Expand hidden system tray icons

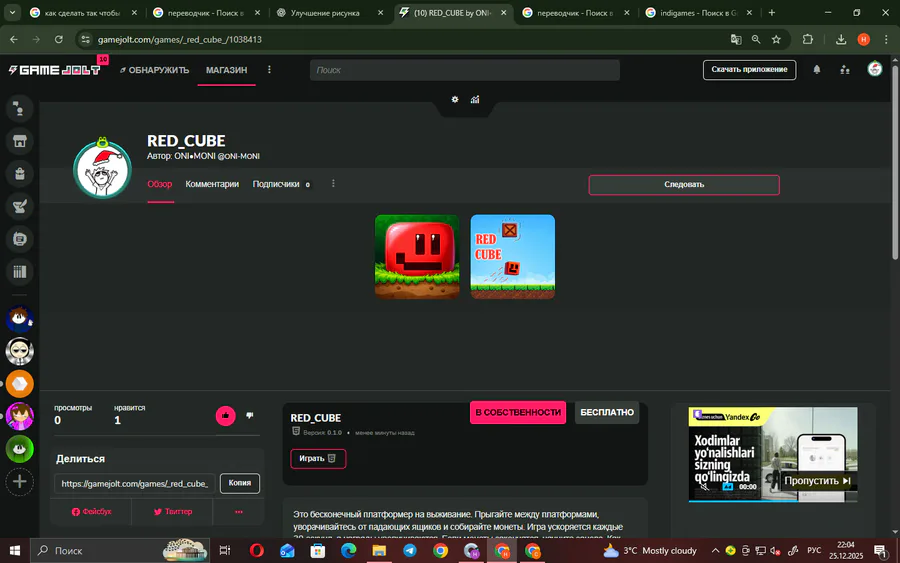point(715,550)
